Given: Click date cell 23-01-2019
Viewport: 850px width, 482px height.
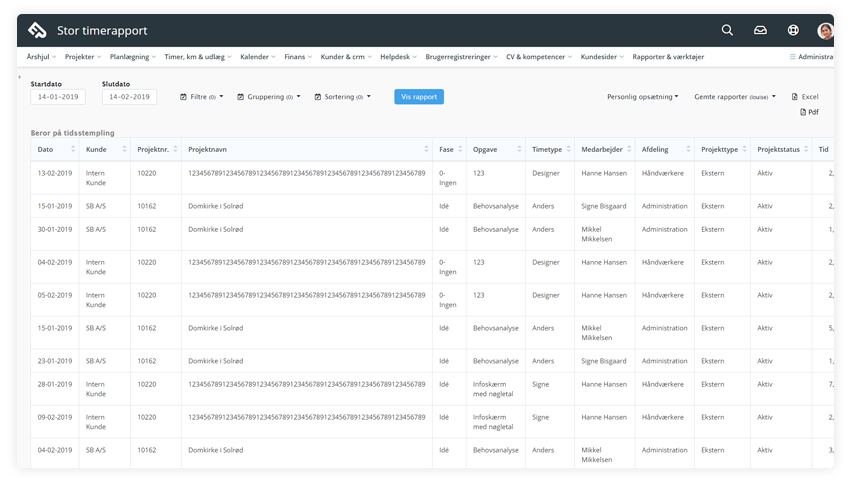Looking at the screenshot, I should (x=55, y=361).
